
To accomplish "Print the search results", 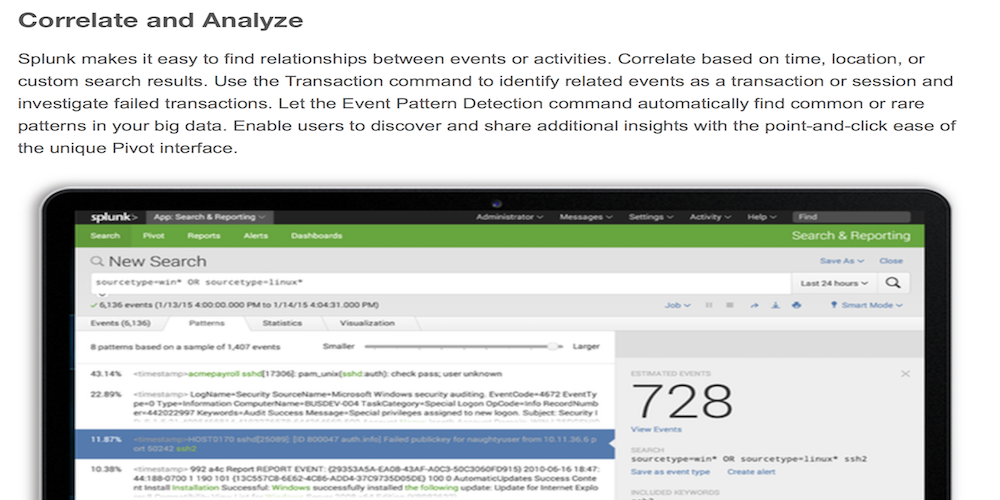I will (x=796, y=305).
